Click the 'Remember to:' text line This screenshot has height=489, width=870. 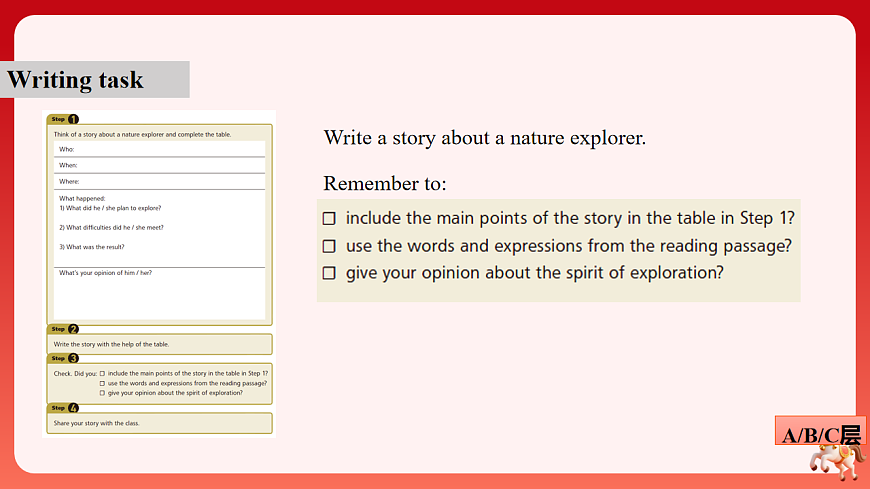pyautogui.click(x=385, y=184)
